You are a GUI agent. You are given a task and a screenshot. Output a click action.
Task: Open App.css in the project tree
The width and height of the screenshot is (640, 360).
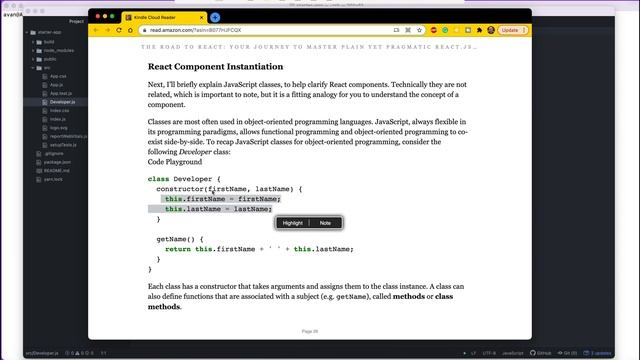[58, 76]
